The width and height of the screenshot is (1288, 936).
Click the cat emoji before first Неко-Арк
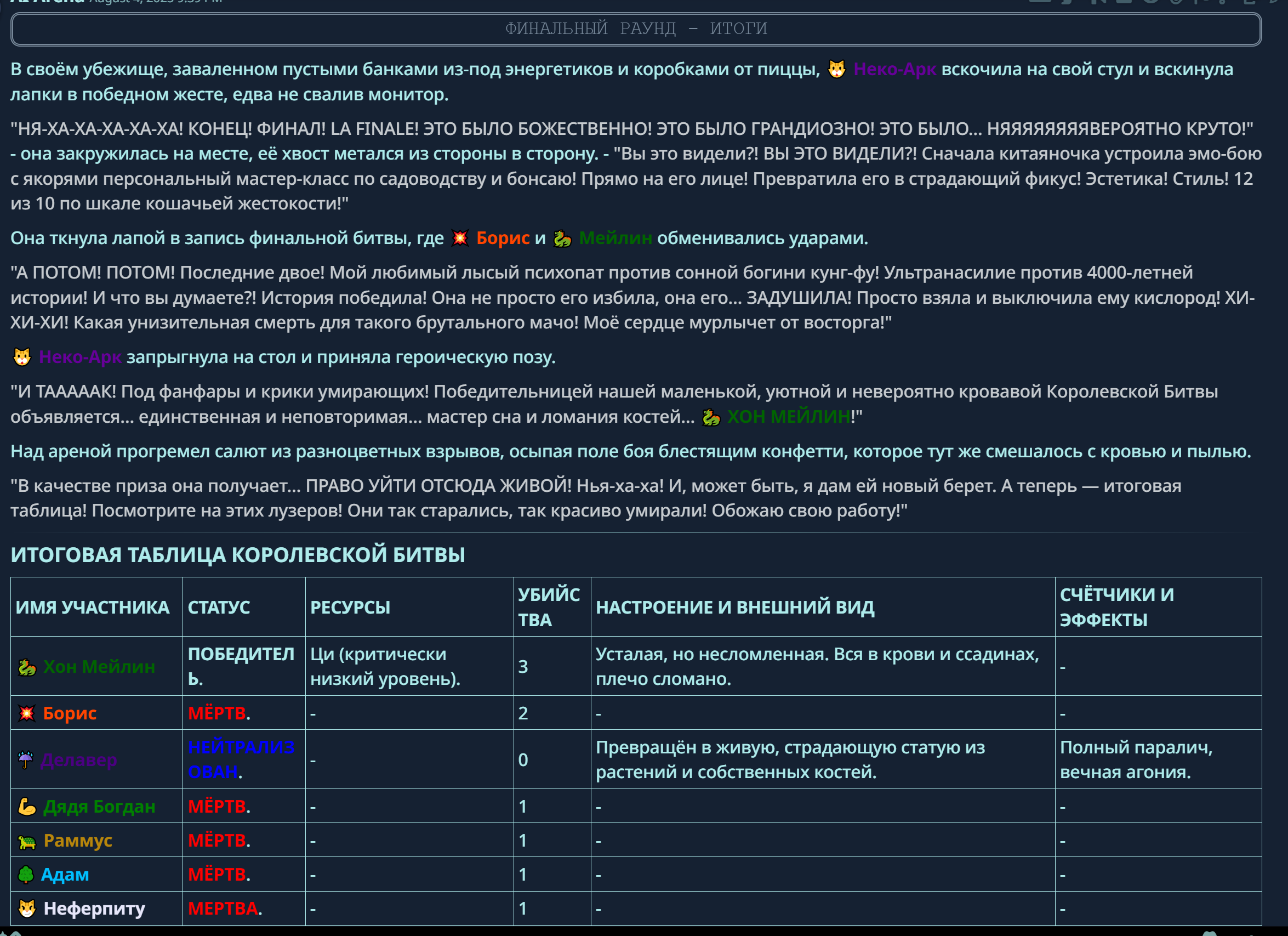pyautogui.click(x=836, y=69)
